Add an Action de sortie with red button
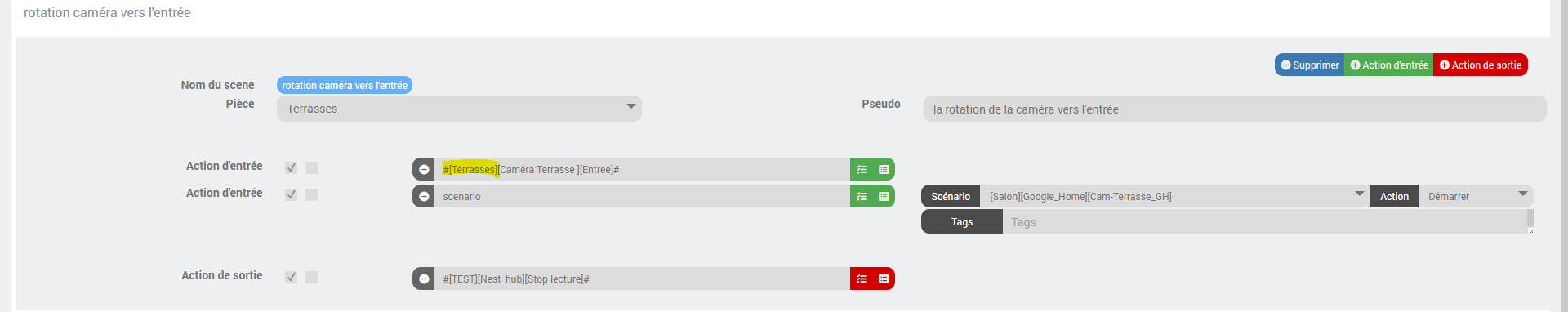The image size is (1568, 312). (1480, 65)
